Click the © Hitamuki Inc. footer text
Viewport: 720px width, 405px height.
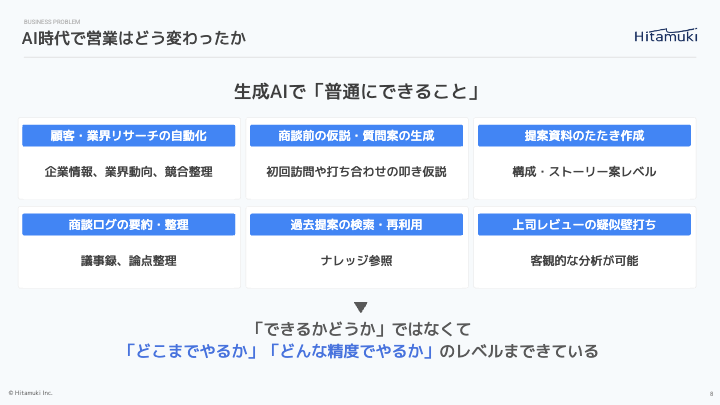point(30,393)
